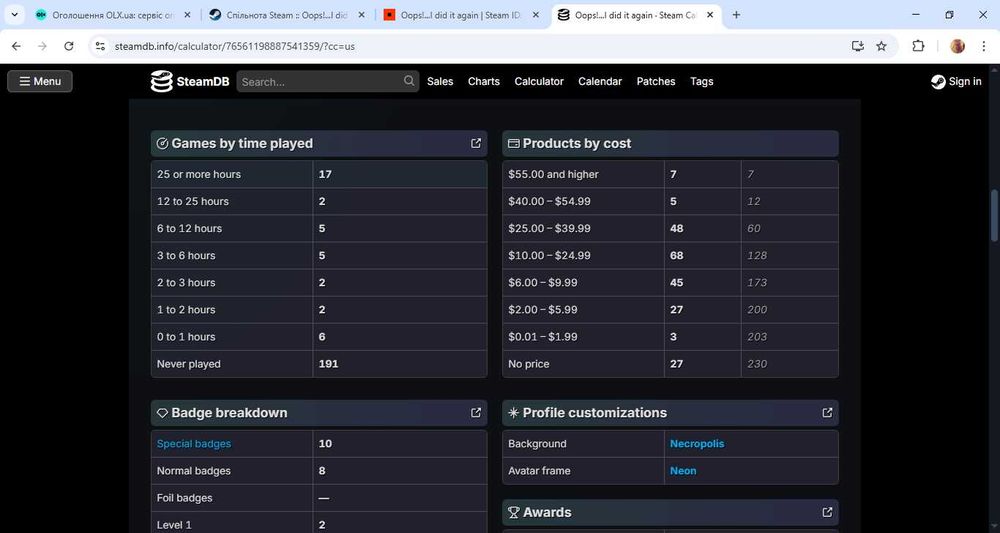Screen dimensions: 1000x533
Task: Click the install app icon in address bar
Action: 857,46
